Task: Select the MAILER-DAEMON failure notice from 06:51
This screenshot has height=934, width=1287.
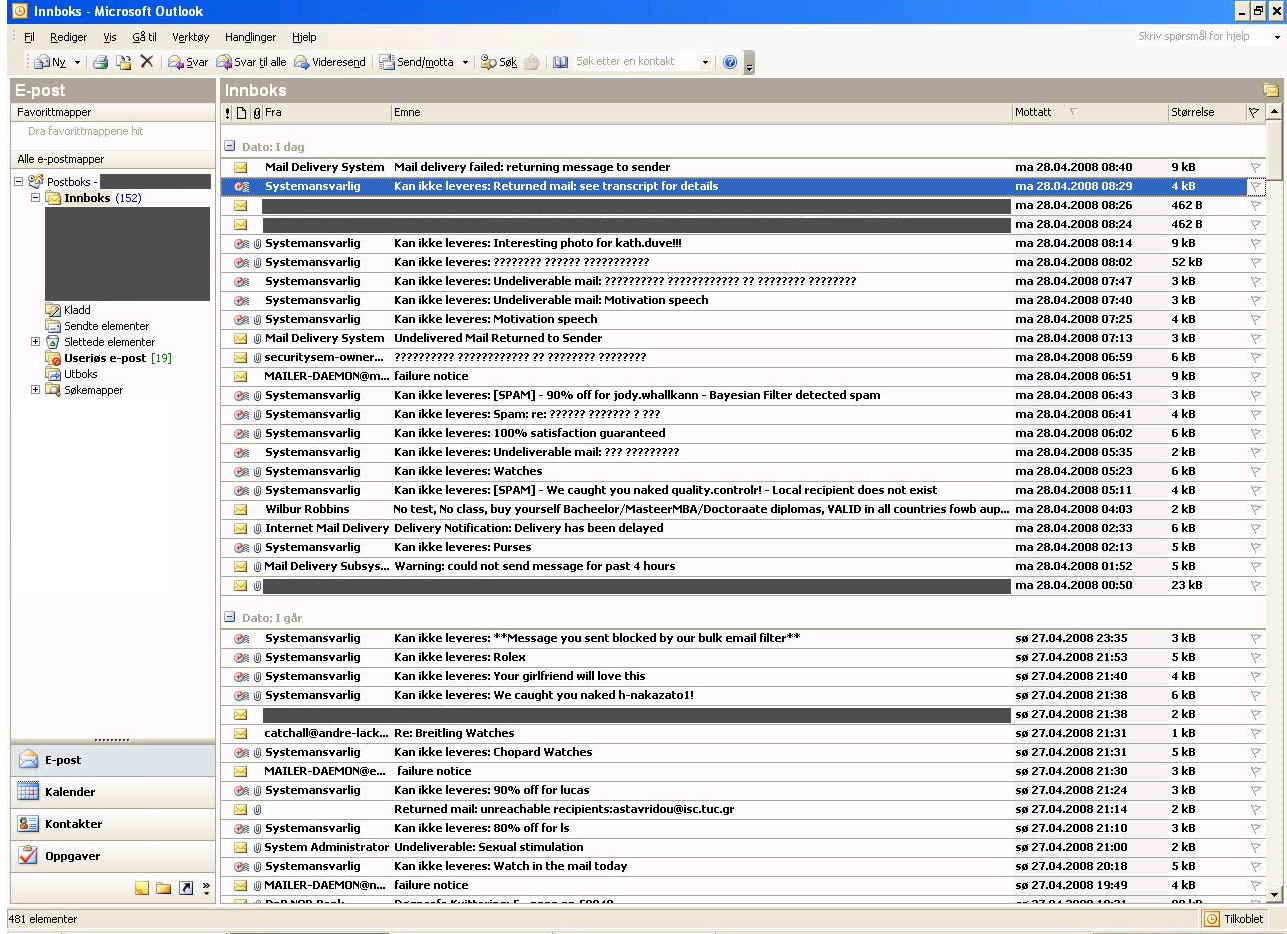Action: click(742, 376)
